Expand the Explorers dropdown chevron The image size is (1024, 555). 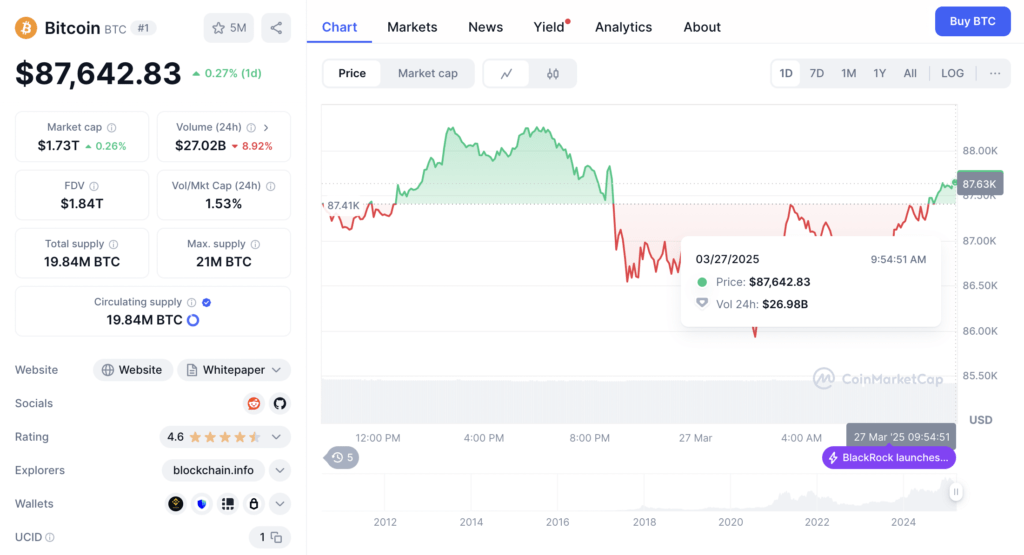point(280,470)
